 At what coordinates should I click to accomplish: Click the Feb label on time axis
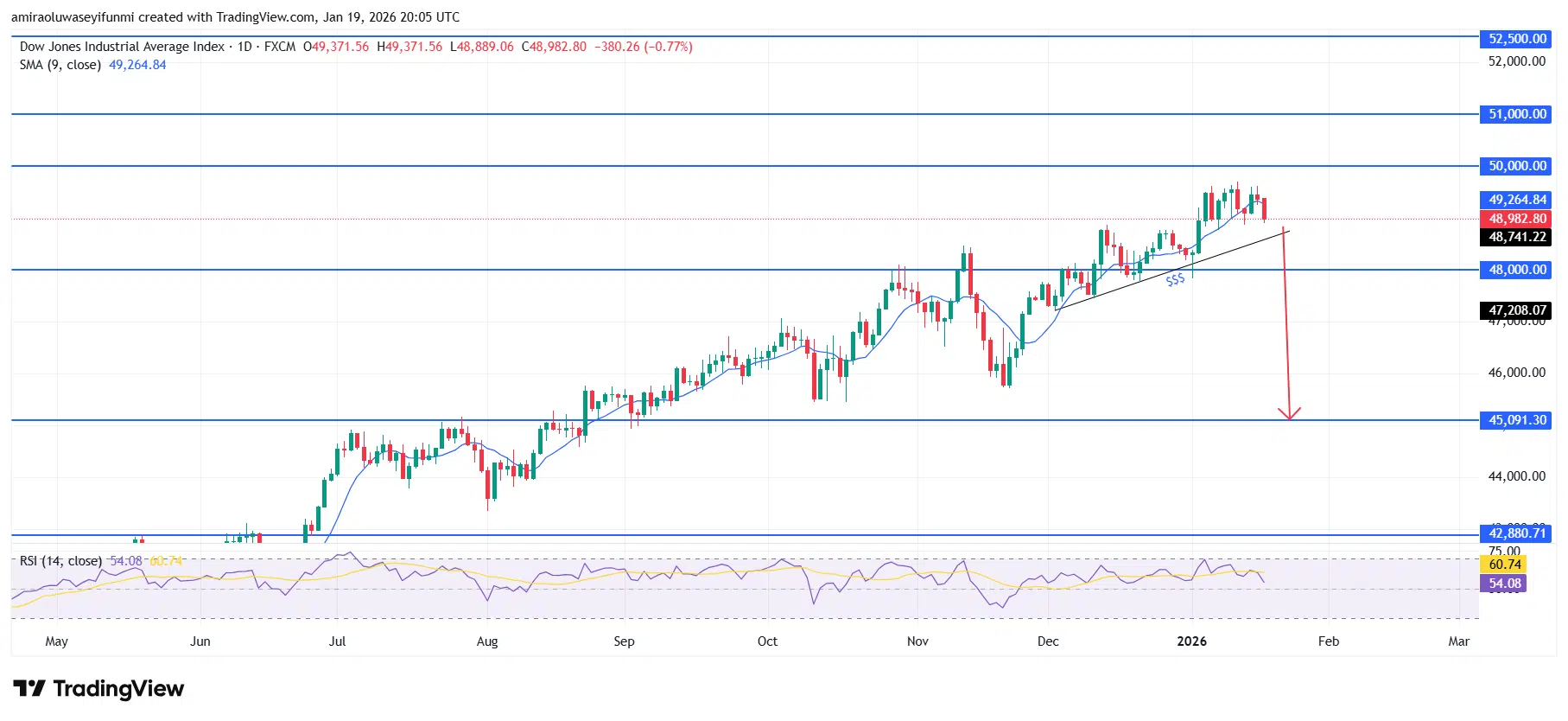point(1328,641)
